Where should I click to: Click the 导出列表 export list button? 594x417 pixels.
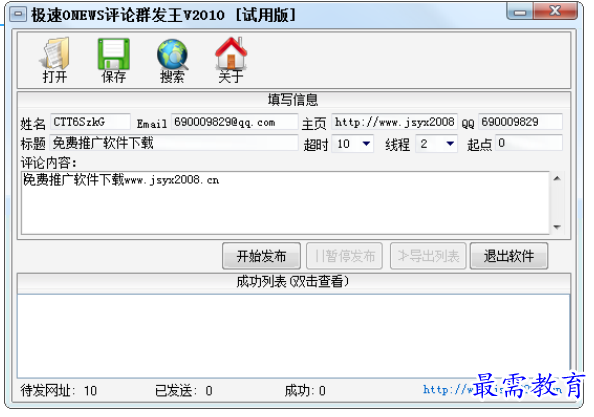pyautogui.click(x=428, y=256)
